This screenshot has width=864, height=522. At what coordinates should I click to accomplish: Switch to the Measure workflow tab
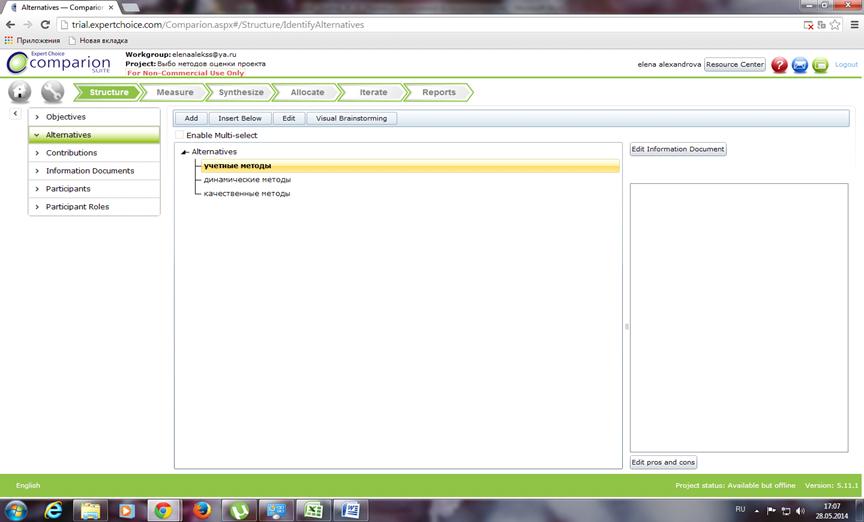[x=175, y=92]
